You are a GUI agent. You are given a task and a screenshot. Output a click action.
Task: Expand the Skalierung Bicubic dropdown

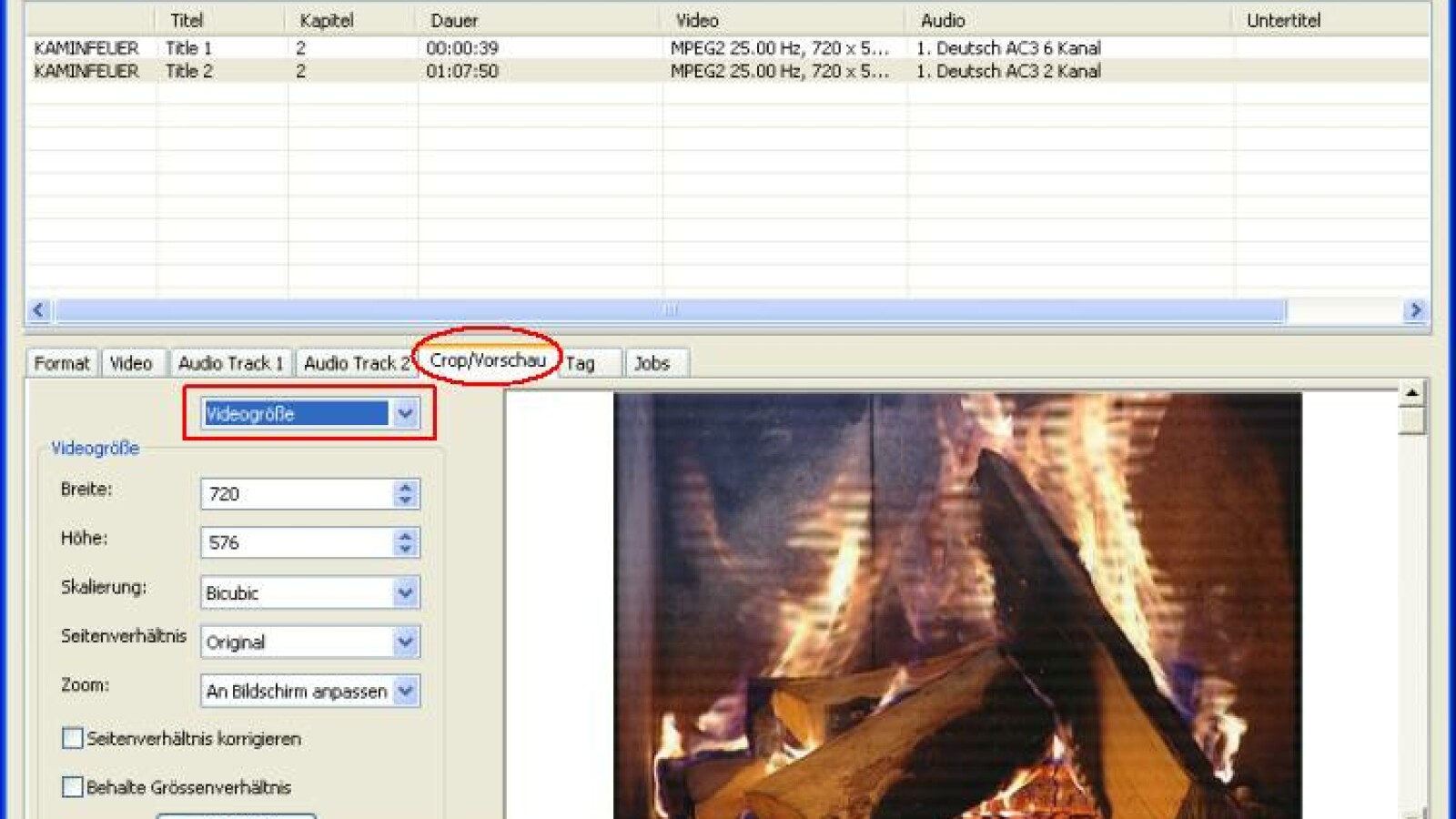(405, 593)
